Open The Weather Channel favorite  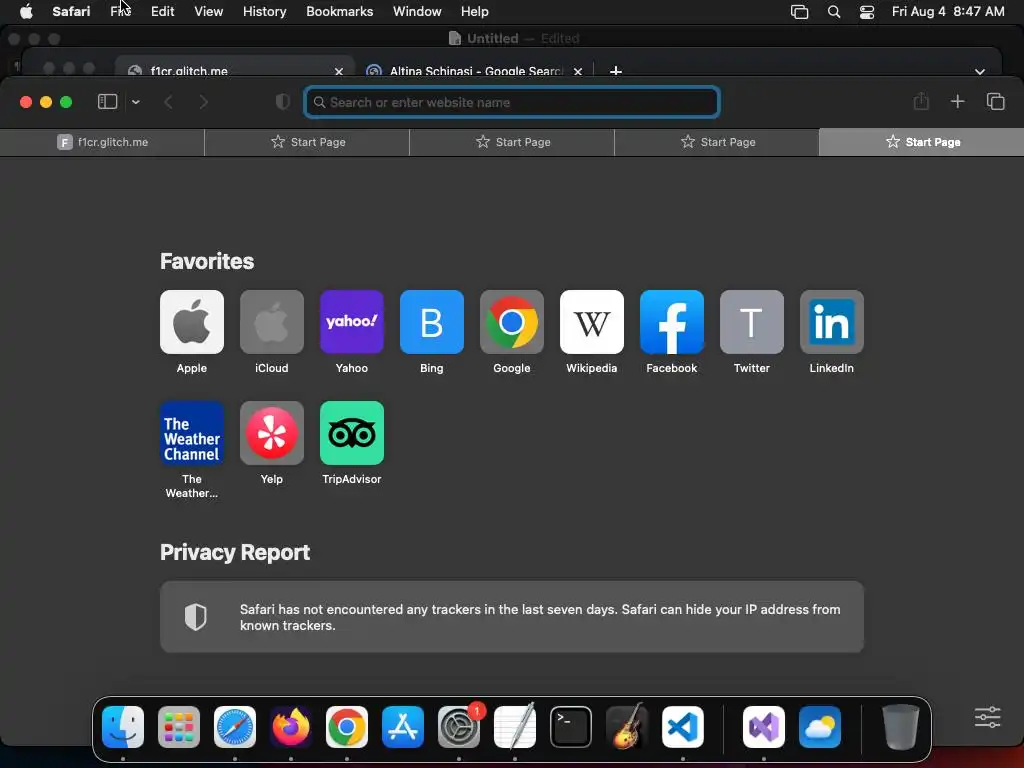(x=191, y=433)
